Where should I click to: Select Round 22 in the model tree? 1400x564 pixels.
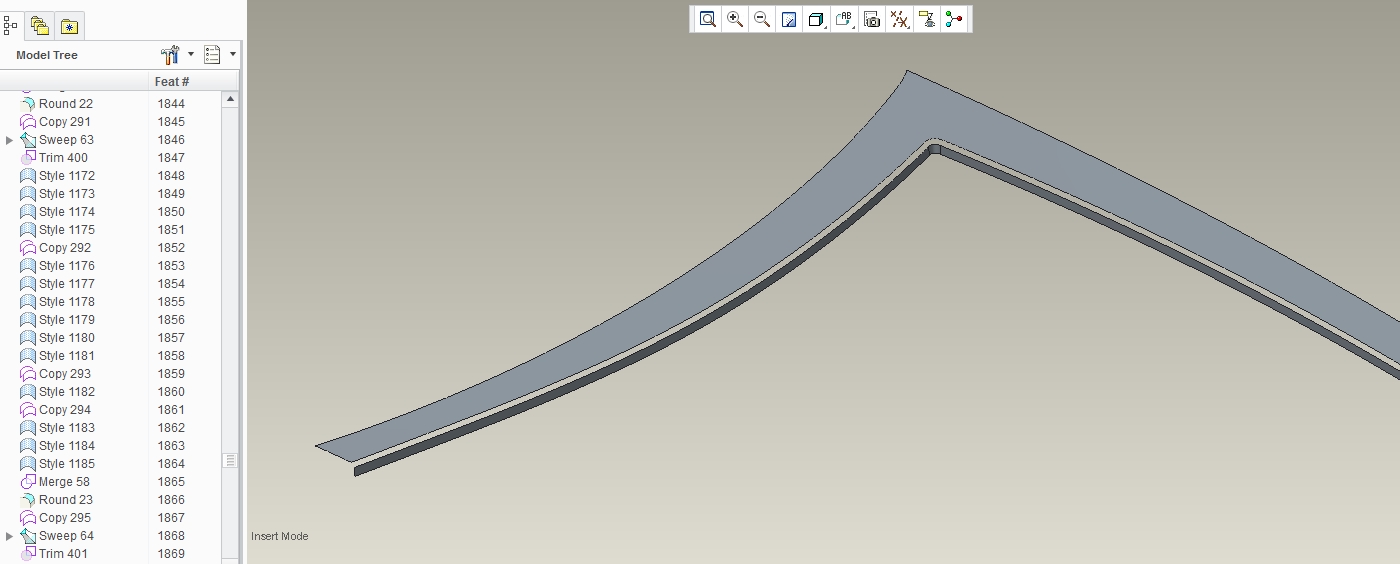(x=66, y=104)
